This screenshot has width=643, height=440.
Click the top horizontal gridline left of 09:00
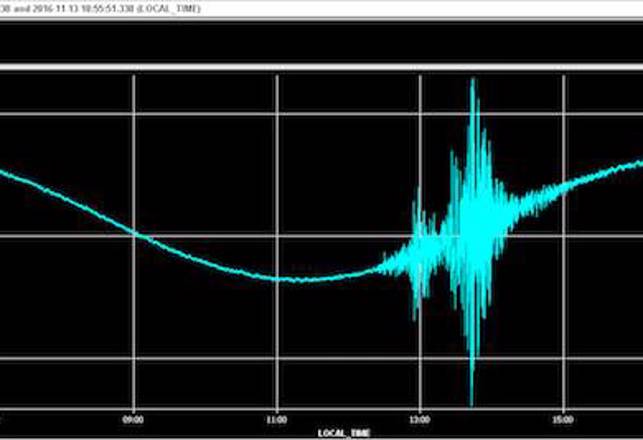click(60, 113)
